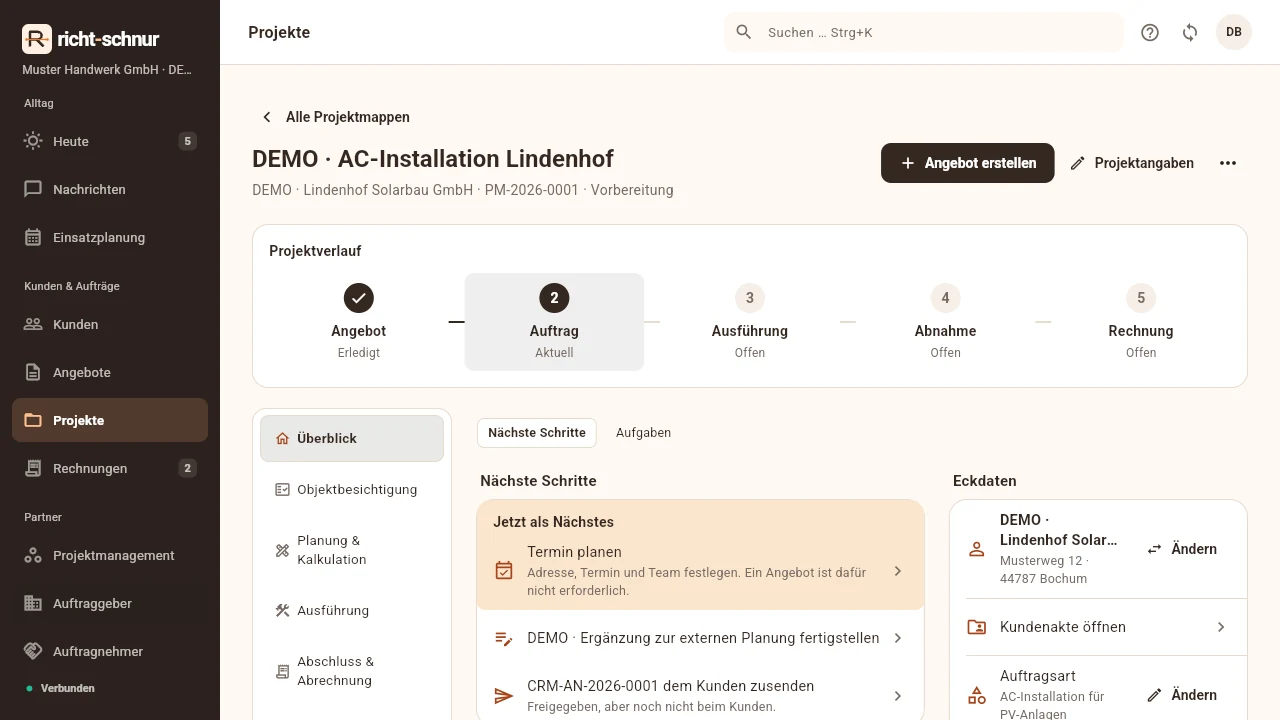Screen dimensions: 1280x720
Task: Open the DB user avatar menu
Action: click(x=1234, y=32)
